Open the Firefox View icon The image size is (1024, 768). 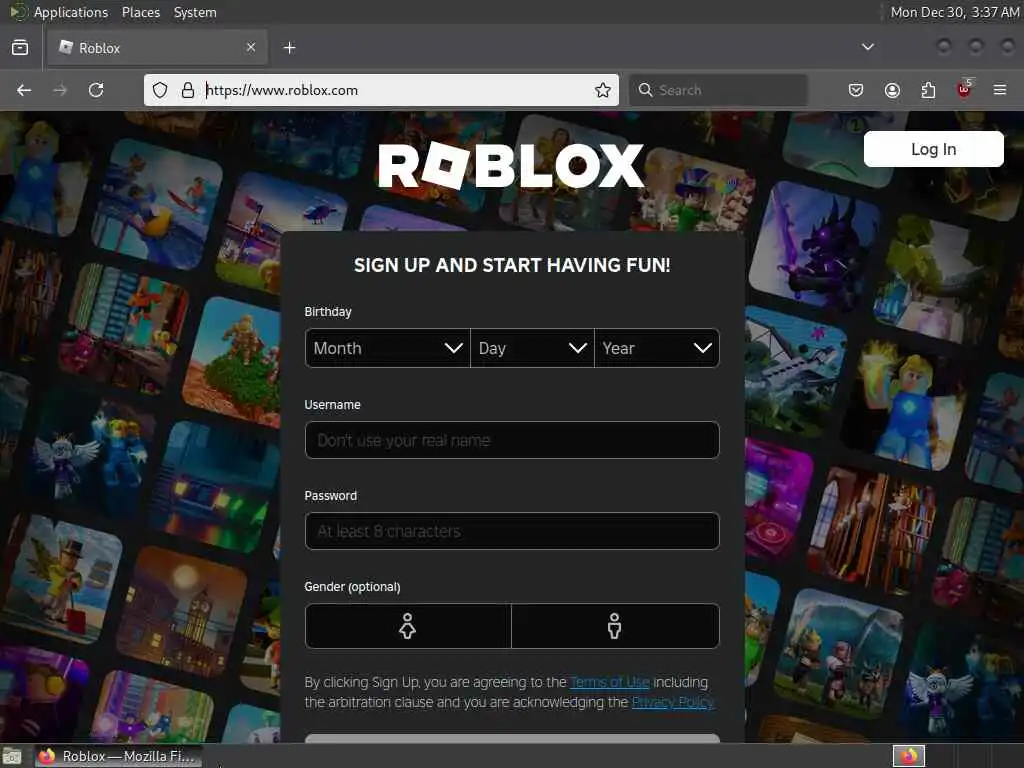tap(20, 48)
